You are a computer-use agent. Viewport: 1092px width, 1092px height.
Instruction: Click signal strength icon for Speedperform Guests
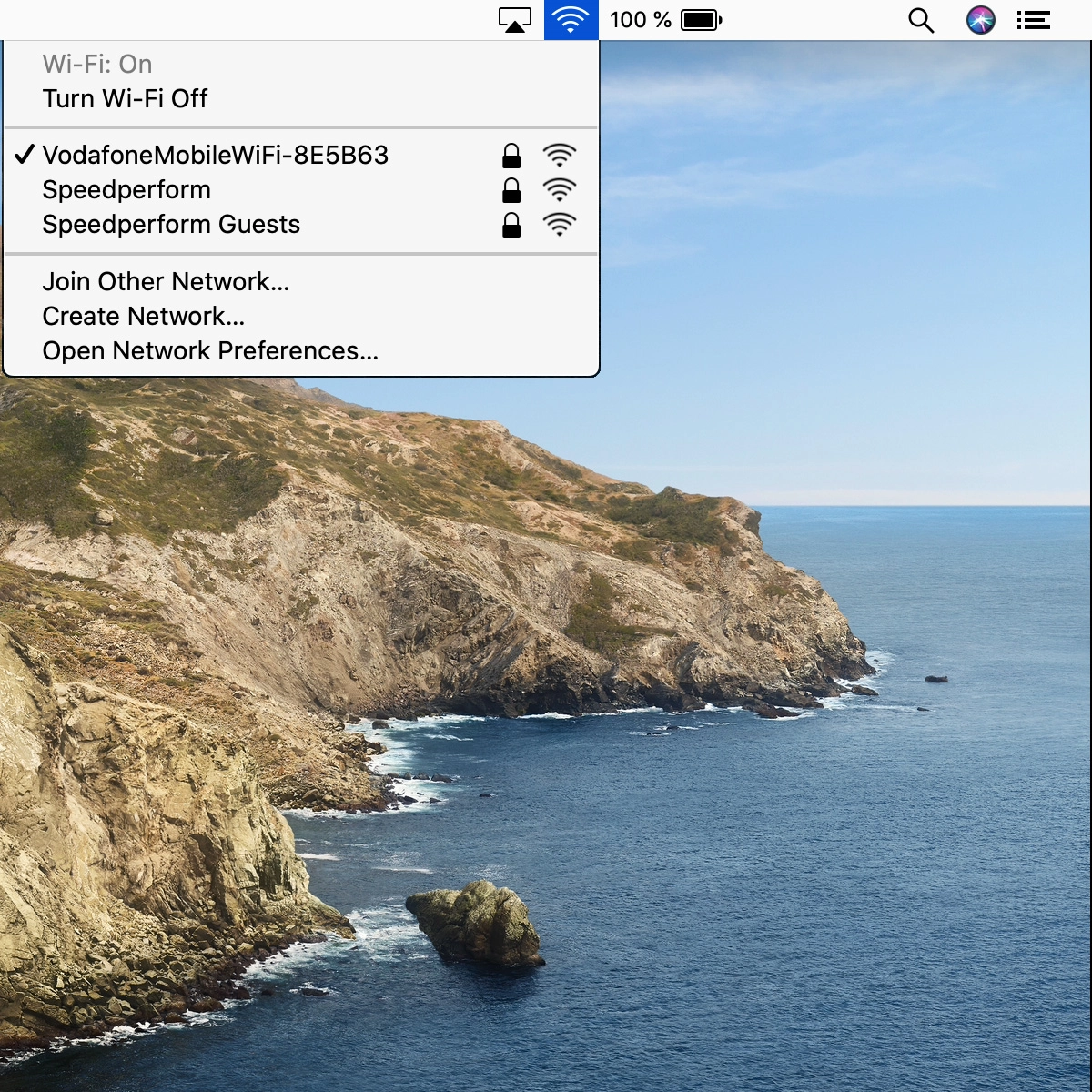(559, 225)
